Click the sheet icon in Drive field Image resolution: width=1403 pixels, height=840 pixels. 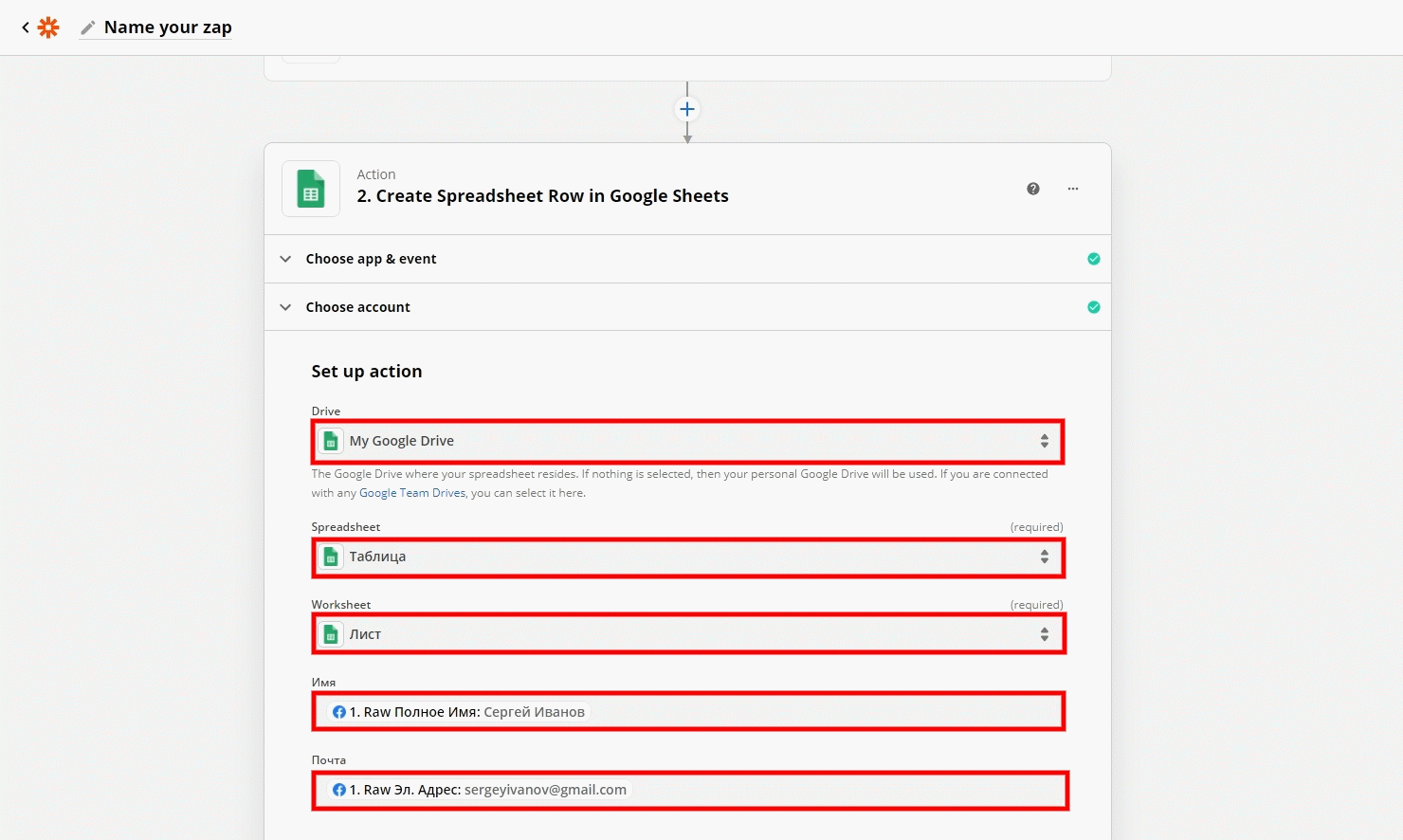[331, 441]
